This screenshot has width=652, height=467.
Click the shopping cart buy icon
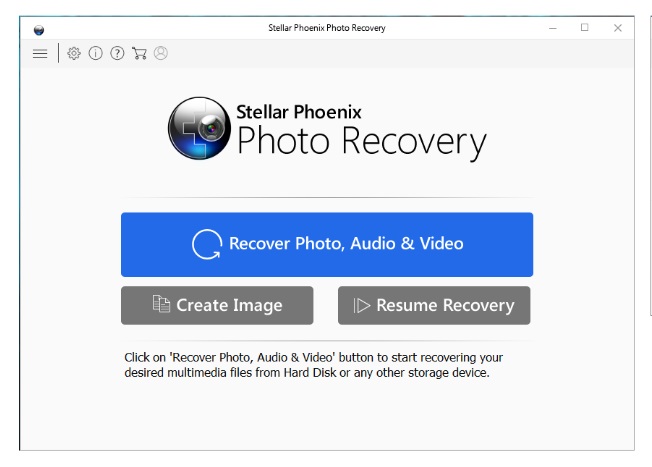[139, 53]
